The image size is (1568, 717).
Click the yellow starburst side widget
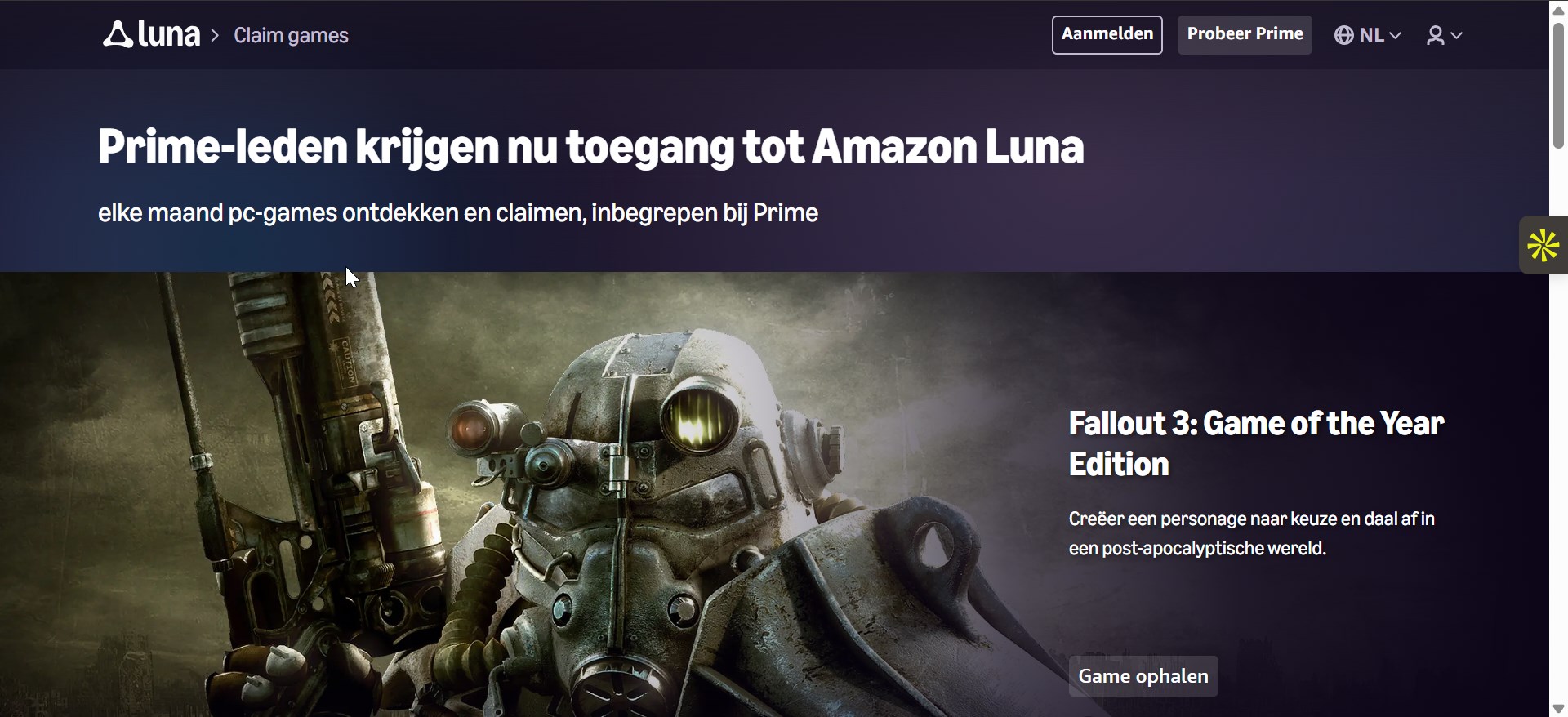tap(1543, 245)
